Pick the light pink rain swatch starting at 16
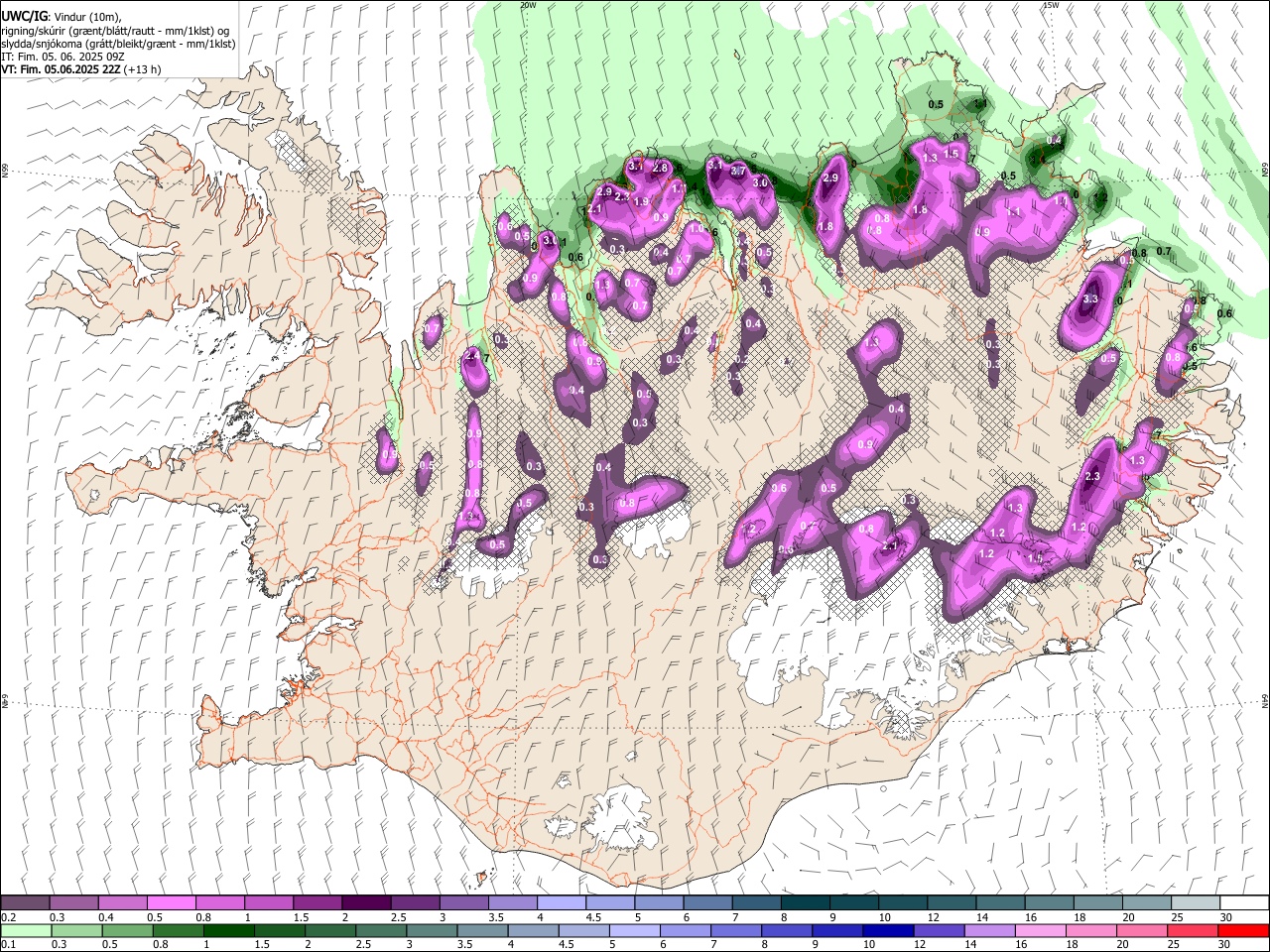The width and height of the screenshot is (1270, 952). click(1040, 930)
